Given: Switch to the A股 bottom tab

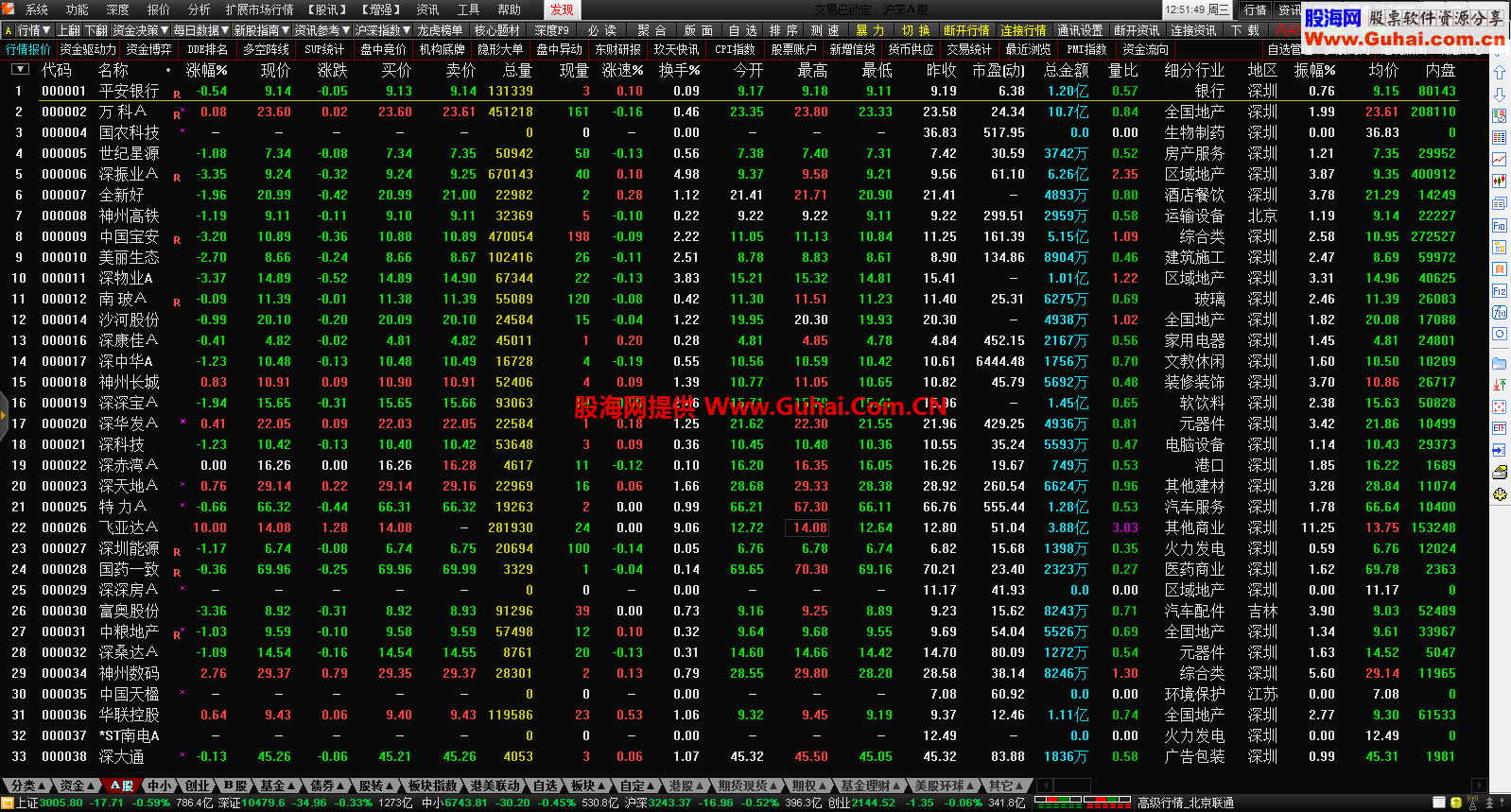Looking at the screenshot, I should click(x=121, y=786).
